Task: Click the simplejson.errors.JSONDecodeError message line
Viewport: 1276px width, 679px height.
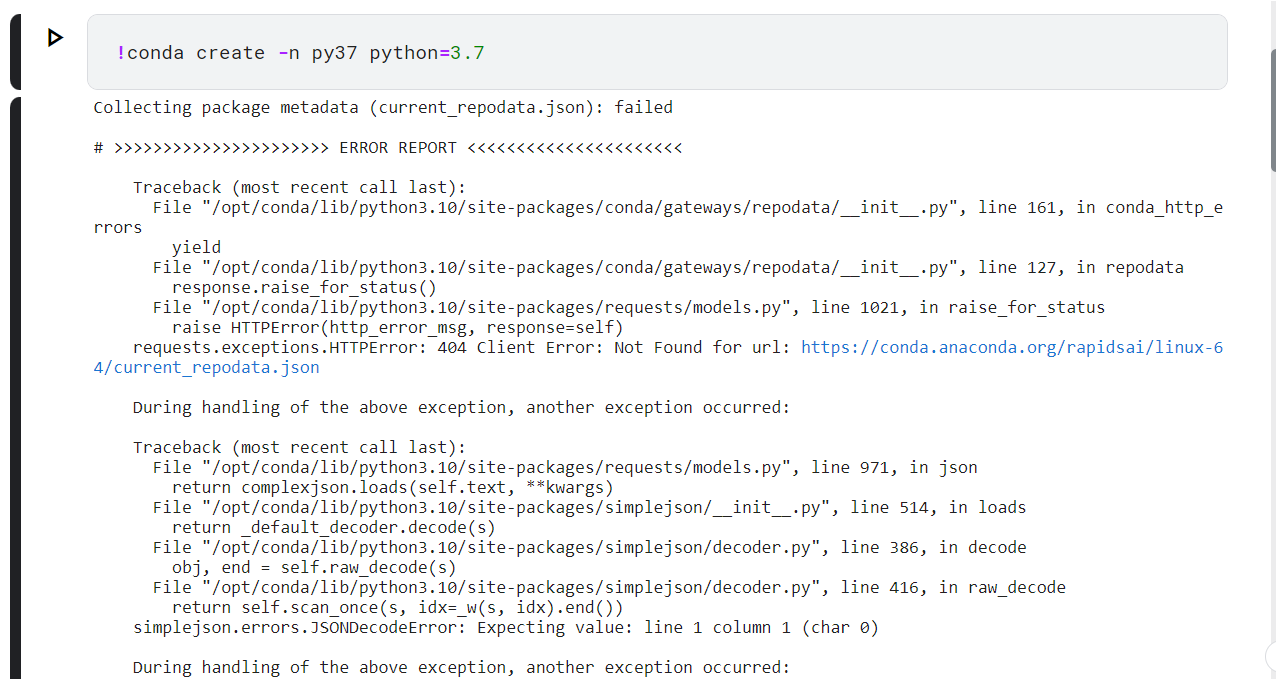Action: pyautogui.click(x=506, y=627)
